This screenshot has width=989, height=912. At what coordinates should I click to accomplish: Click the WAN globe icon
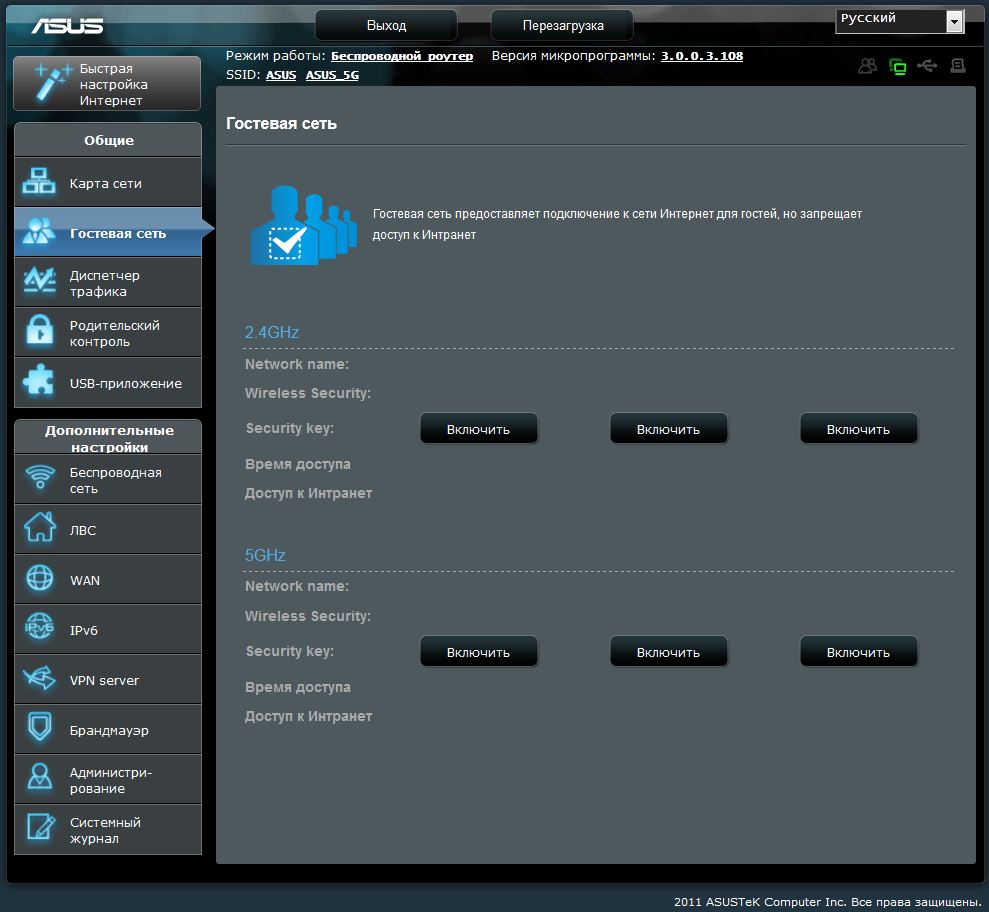point(40,577)
